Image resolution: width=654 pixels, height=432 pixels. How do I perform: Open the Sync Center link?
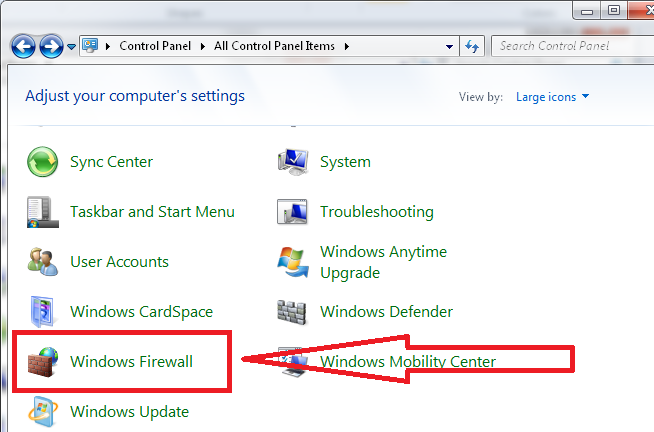point(111,162)
